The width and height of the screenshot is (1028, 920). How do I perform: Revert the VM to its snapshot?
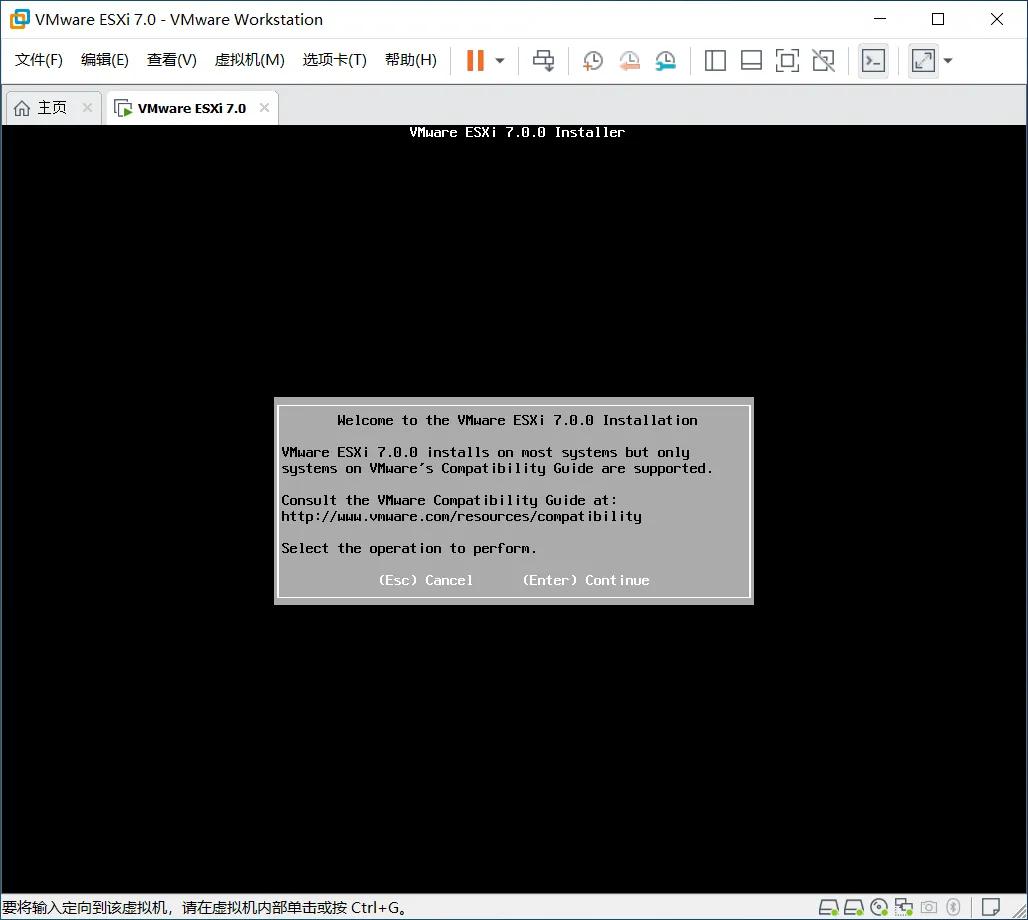[629, 60]
